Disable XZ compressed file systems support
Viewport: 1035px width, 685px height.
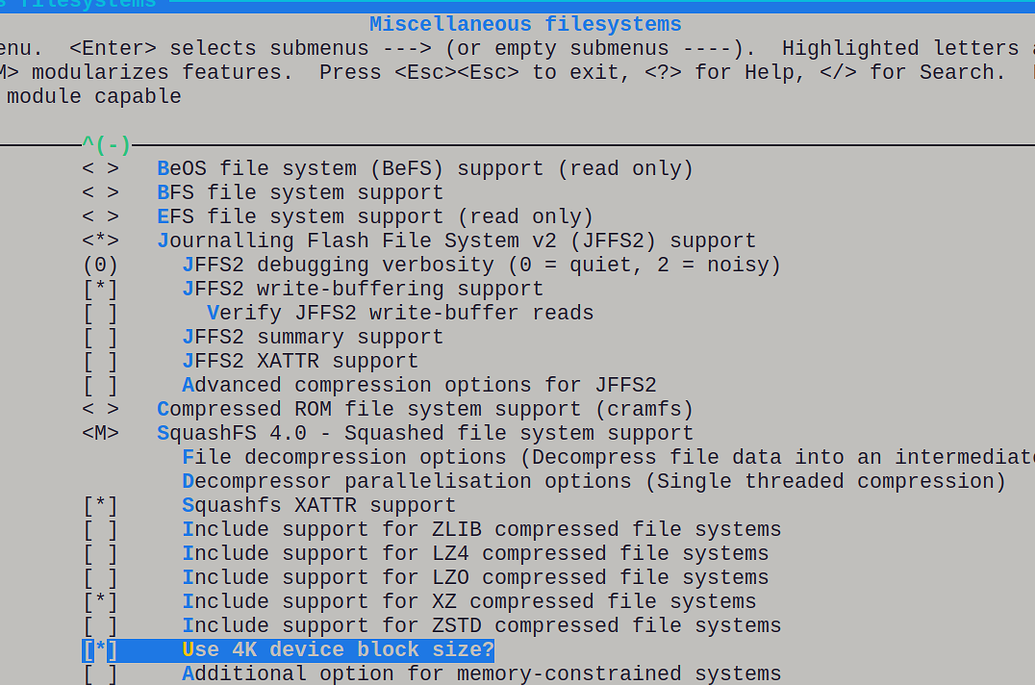[100, 601]
